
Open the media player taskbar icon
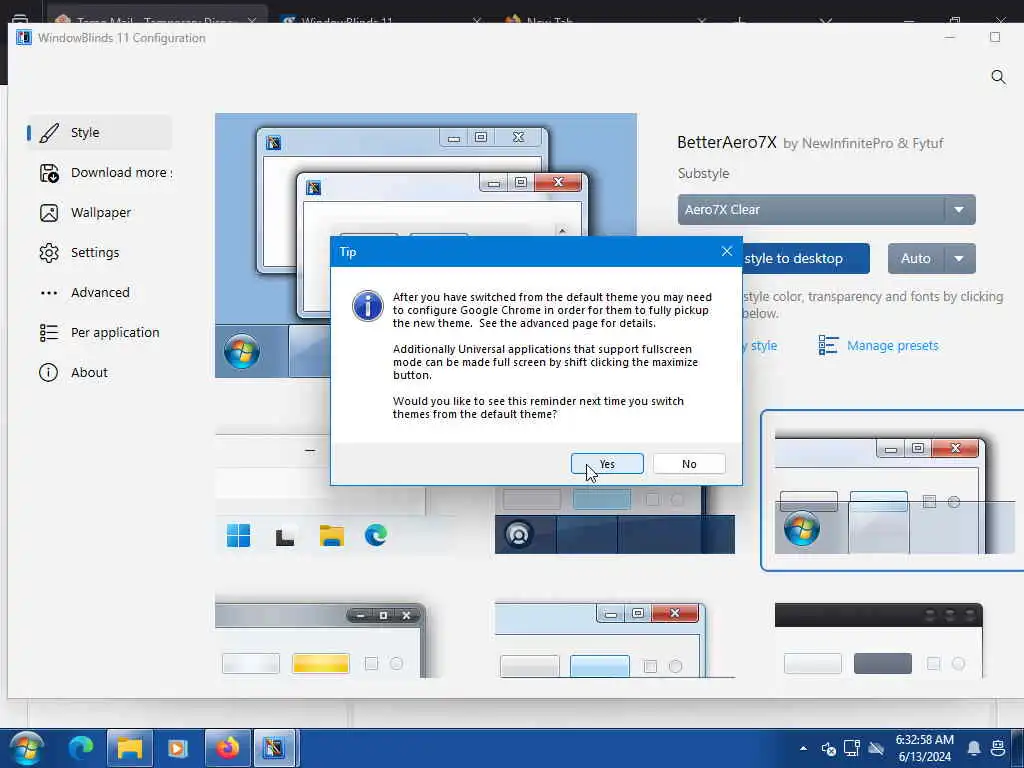pyautogui.click(x=178, y=748)
